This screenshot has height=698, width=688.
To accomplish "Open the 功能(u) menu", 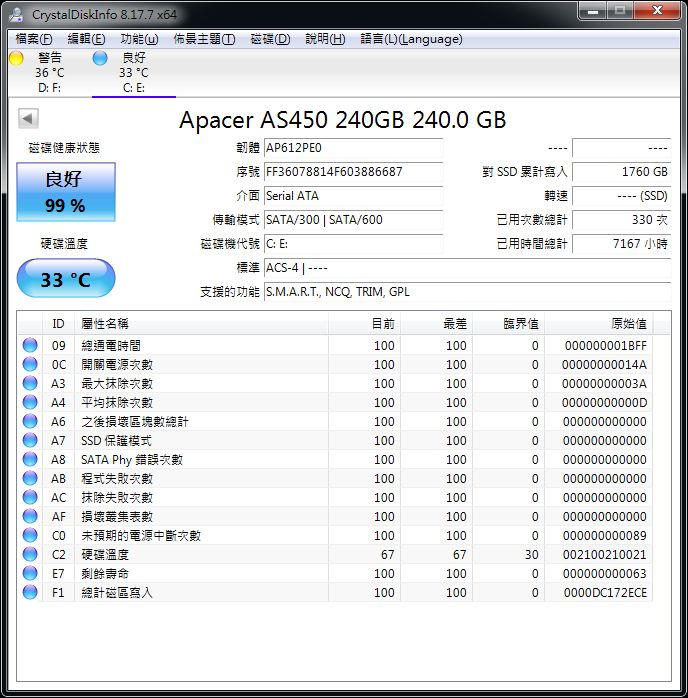I will coord(139,39).
